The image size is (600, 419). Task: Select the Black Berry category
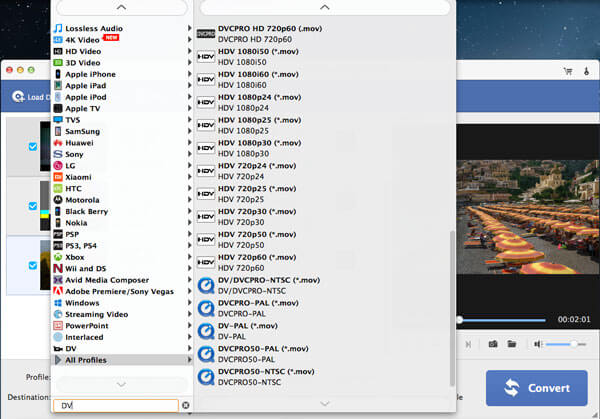coord(122,211)
